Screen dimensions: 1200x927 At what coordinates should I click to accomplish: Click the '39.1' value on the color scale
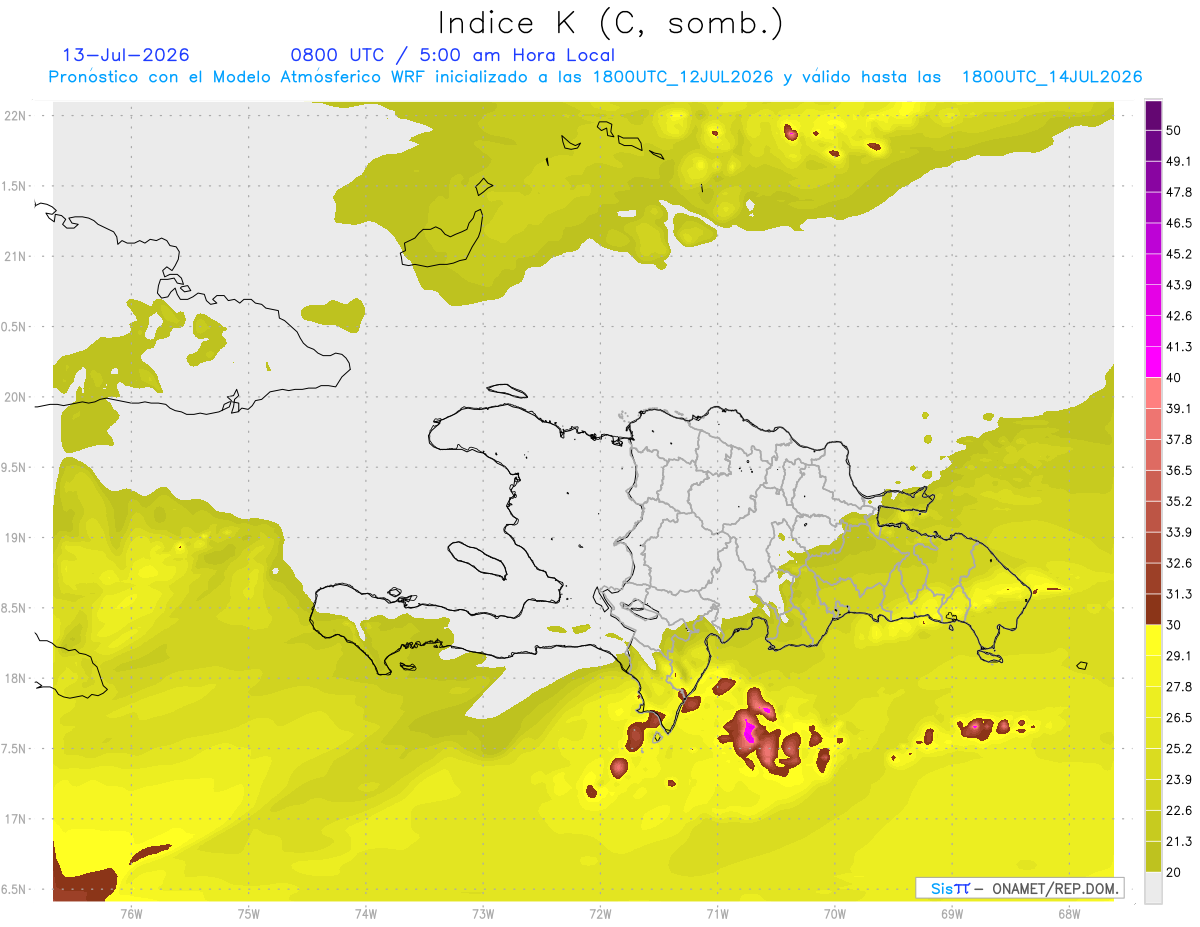point(1178,409)
